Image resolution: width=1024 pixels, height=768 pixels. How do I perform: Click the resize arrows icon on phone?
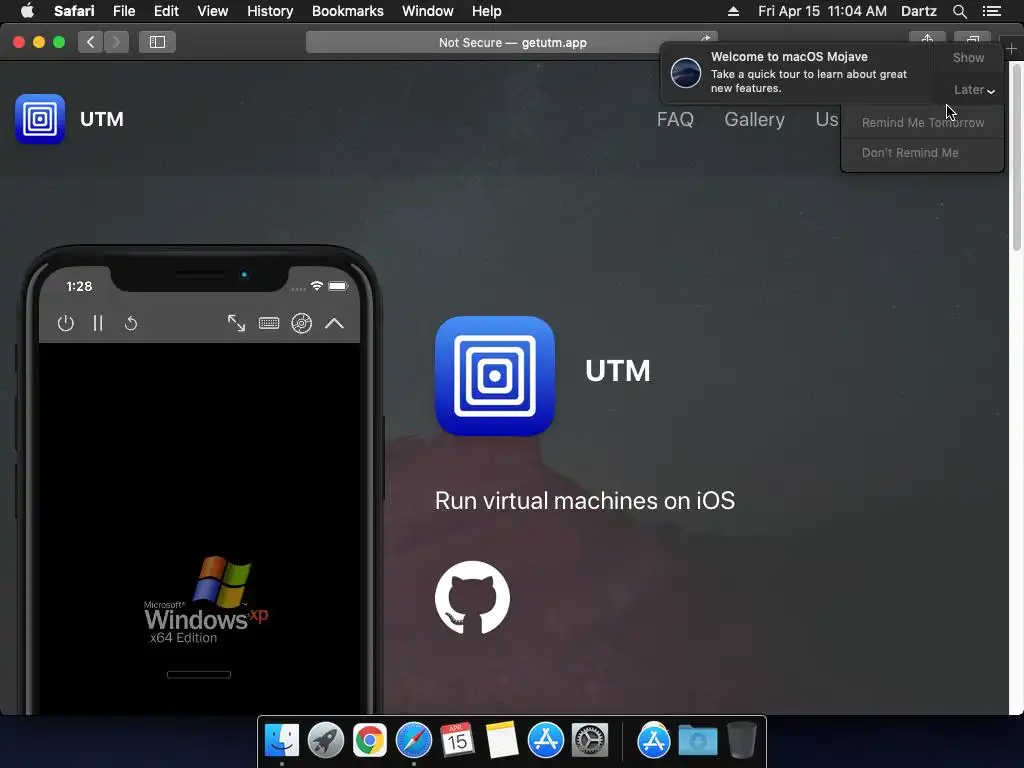pyautogui.click(x=236, y=323)
